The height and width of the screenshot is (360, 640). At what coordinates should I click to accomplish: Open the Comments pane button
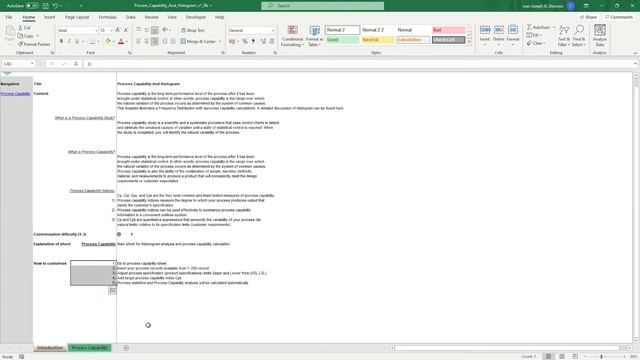(x=619, y=17)
